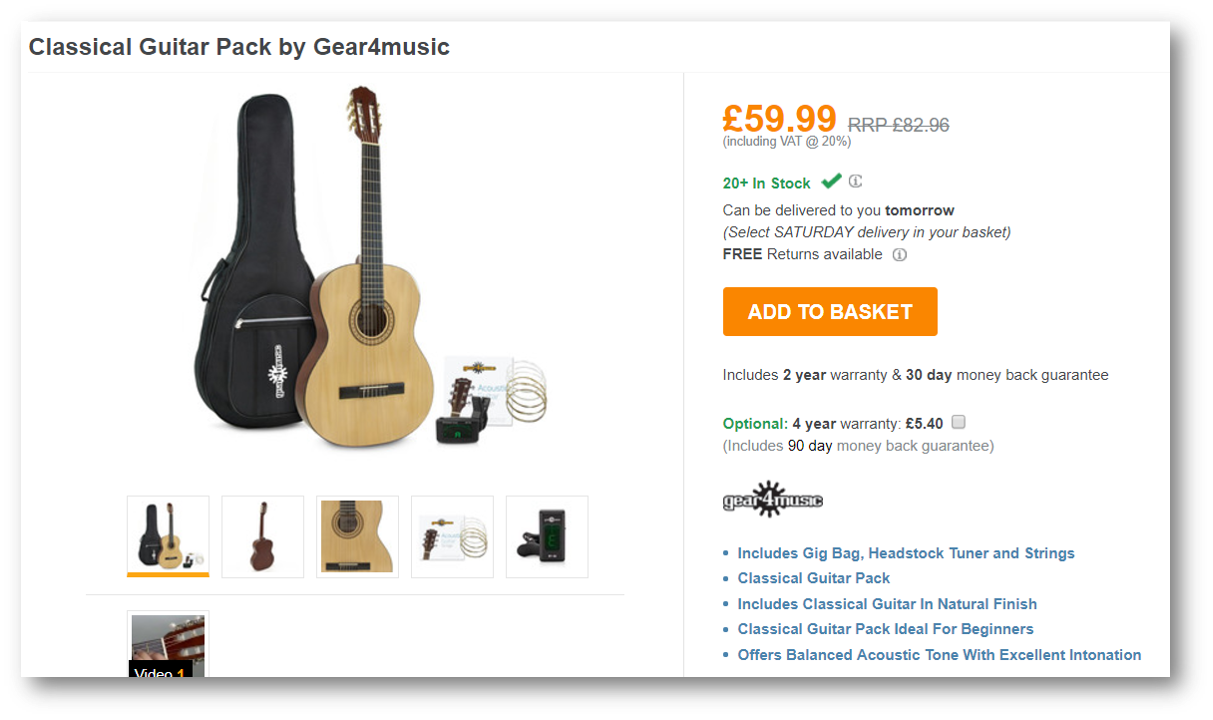Screen dimensions: 1213x720
Task: Select the guitar body close-up thumbnail
Action: (x=357, y=536)
